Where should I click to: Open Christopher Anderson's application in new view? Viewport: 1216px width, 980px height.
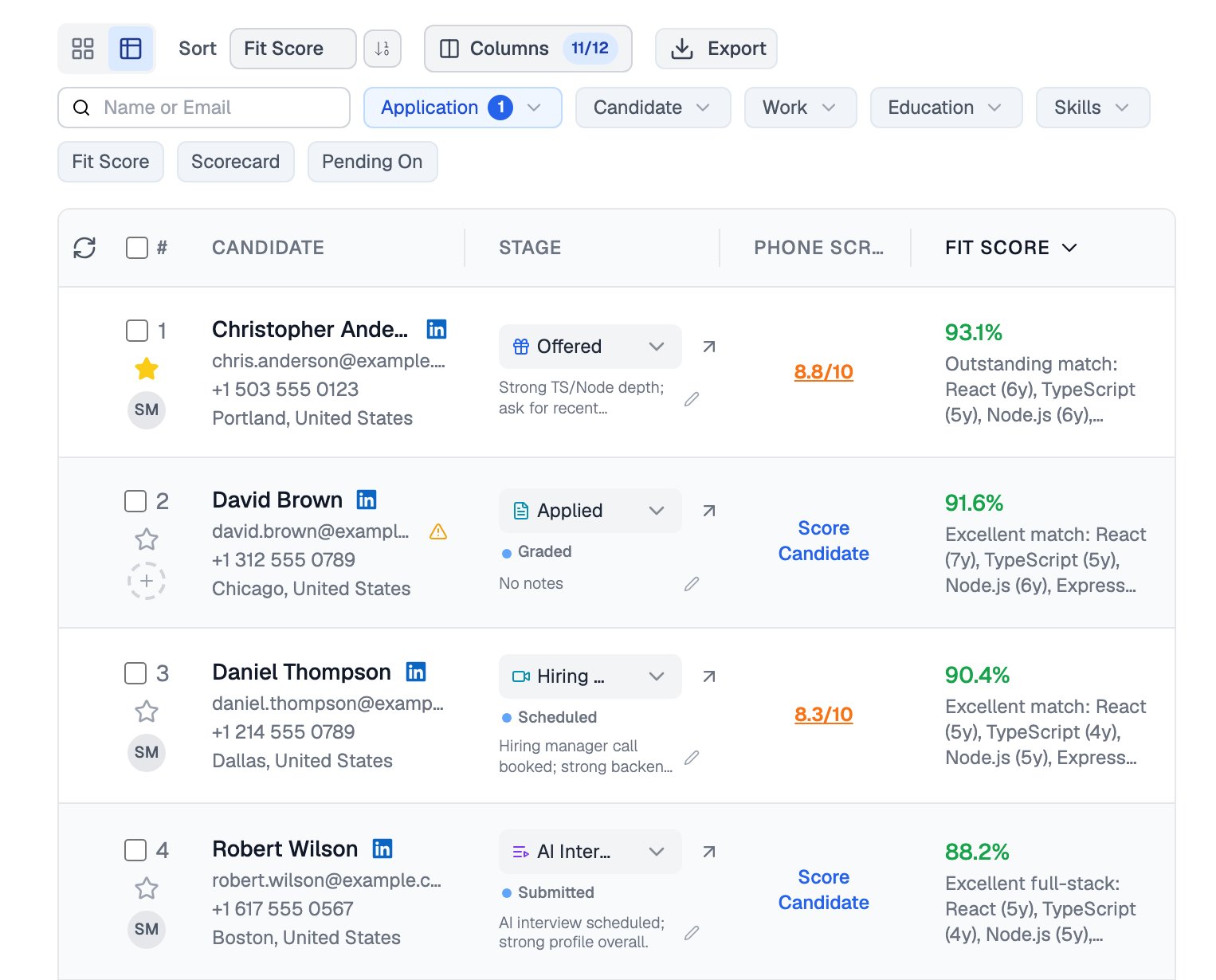(x=709, y=347)
